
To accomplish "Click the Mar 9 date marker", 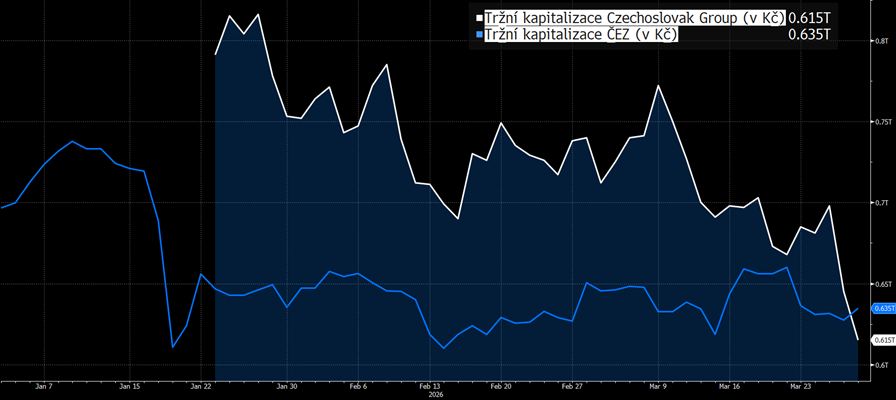I will click(658, 386).
